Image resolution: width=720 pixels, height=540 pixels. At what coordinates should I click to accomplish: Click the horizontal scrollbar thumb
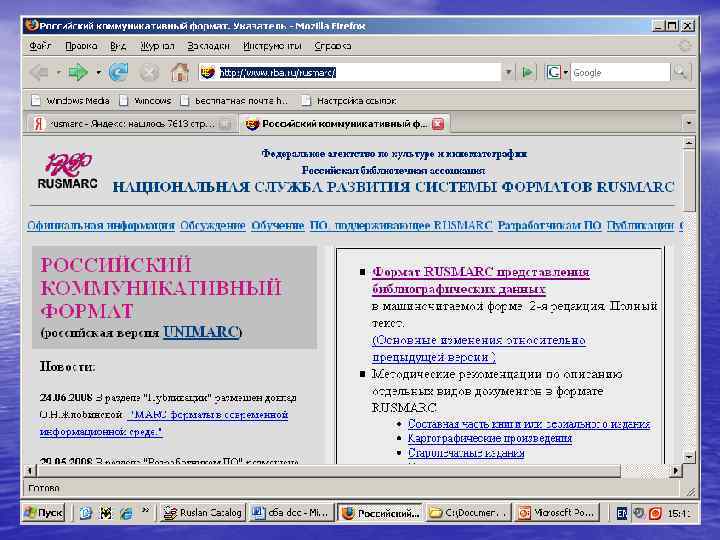329,470
